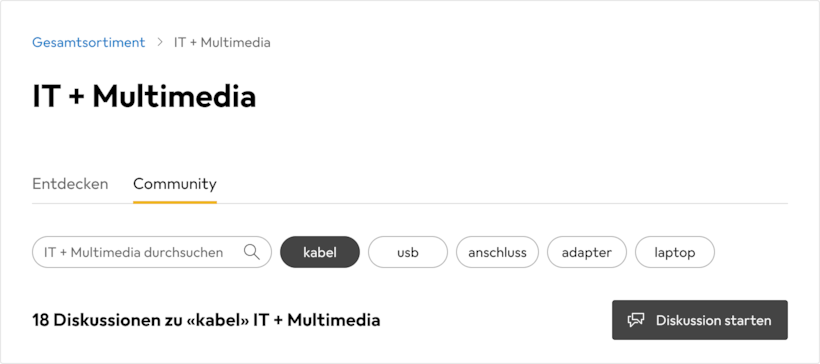Image resolution: width=820 pixels, height=364 pixels.
Task: Activate the laptop filter chip
Action: 675,252
